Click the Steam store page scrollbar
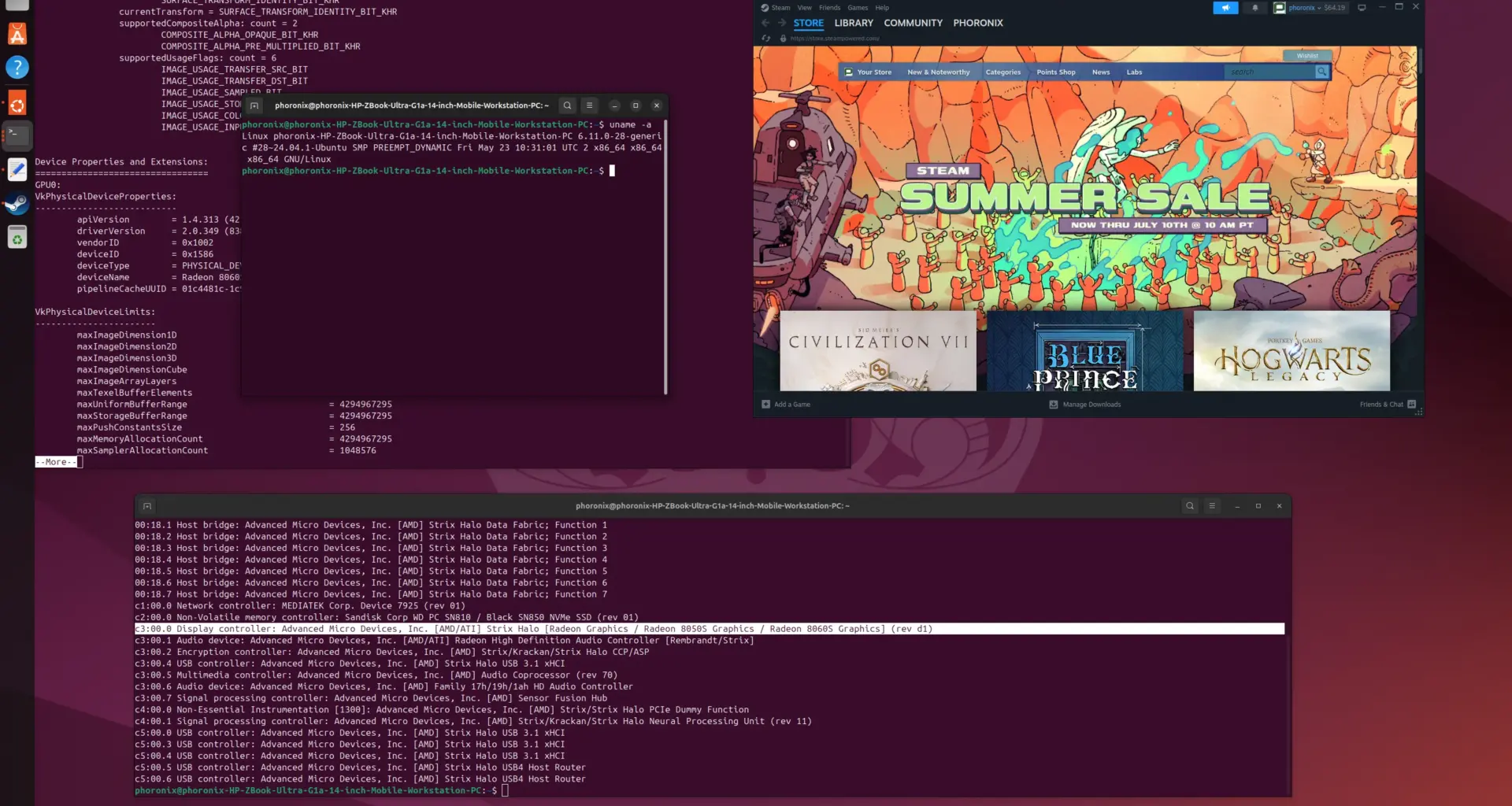Viewport: 1512px width, 806px height. (x=1420, y=61)
